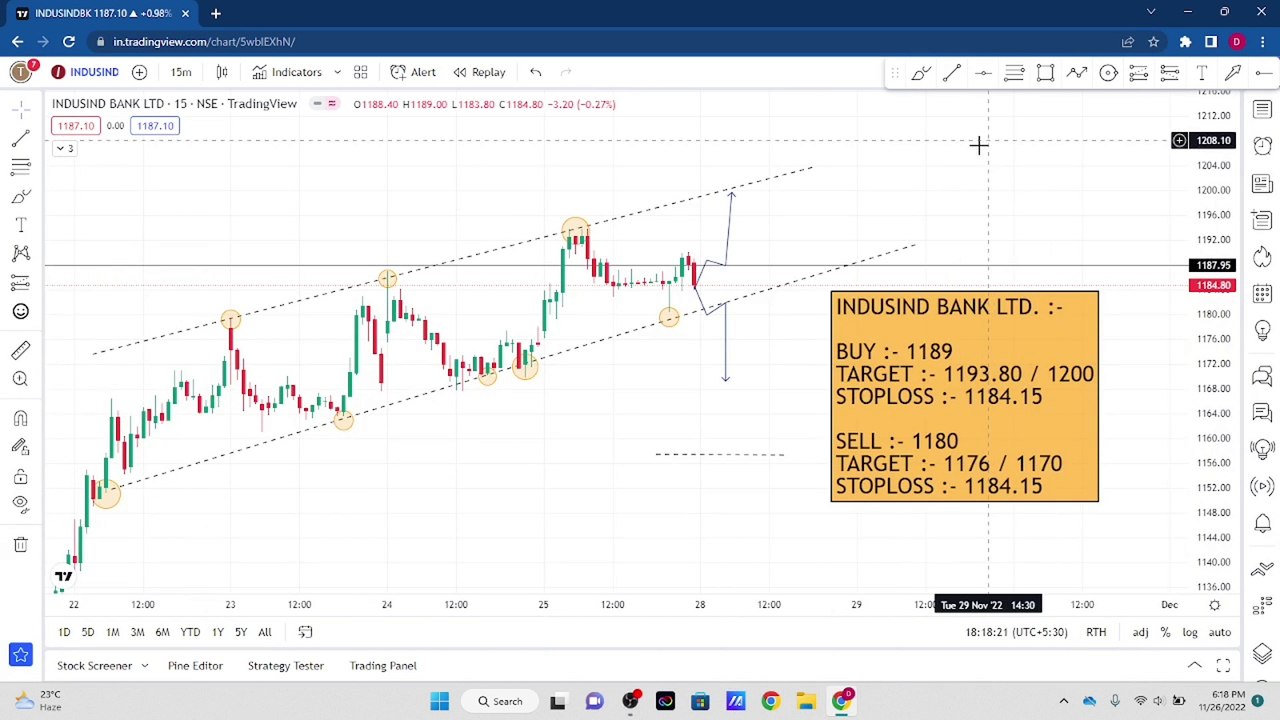The width and height of the screenshot is (1280, 720).
Task: Select the brush tool in floating toolbar
Action: tap(920, 72)
